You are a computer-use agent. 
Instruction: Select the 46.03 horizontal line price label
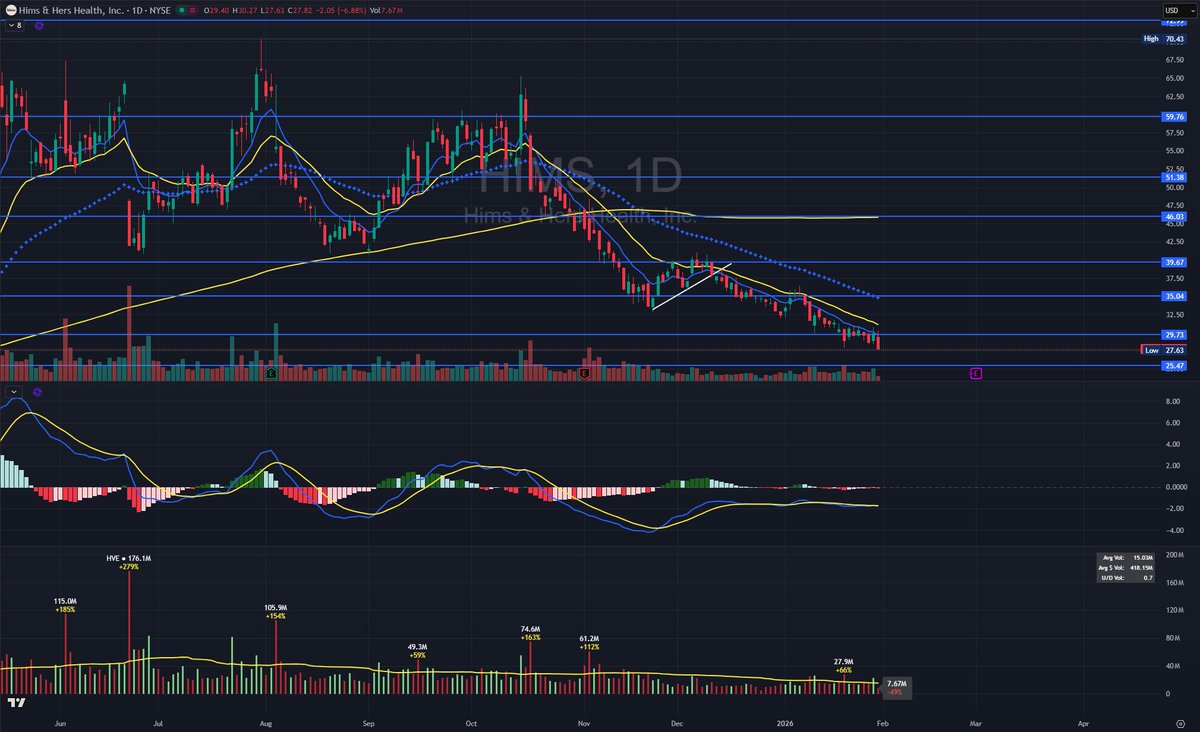[1175, 216]
